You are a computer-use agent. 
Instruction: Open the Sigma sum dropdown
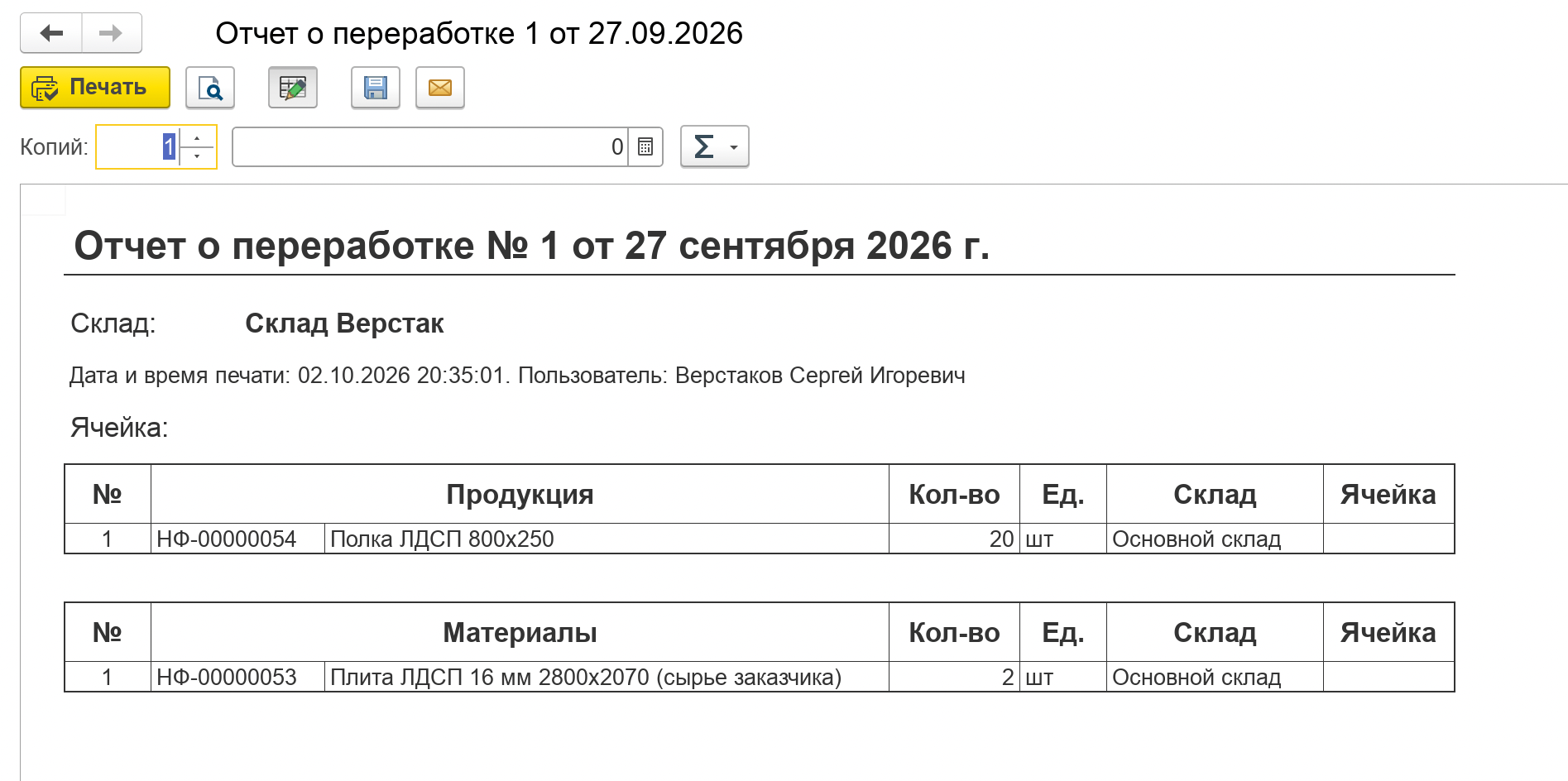pos(715,147)
